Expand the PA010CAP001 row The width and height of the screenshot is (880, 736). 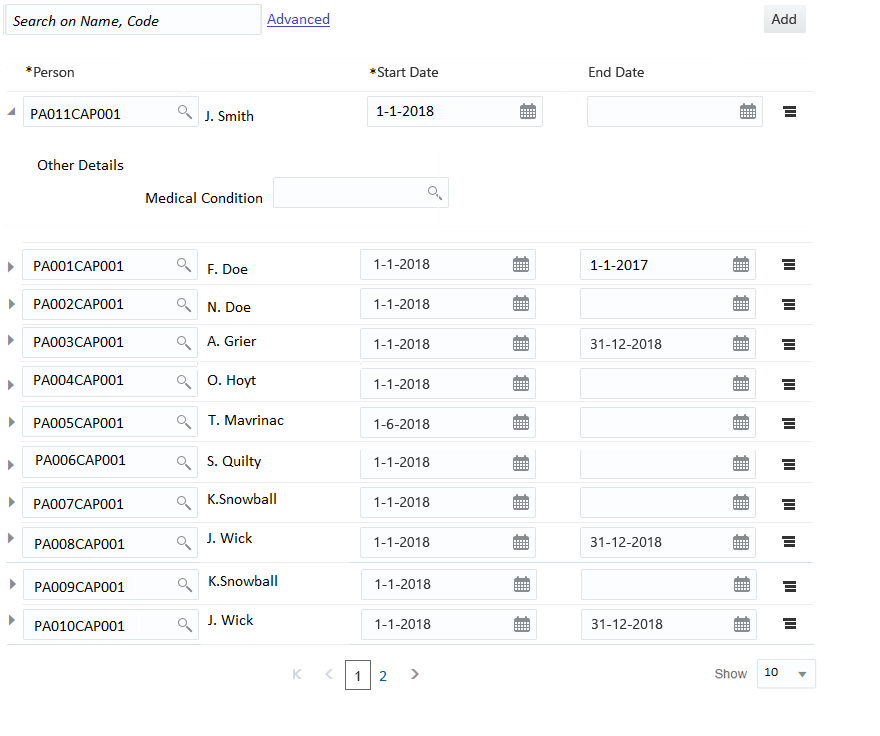pos(12,620)
